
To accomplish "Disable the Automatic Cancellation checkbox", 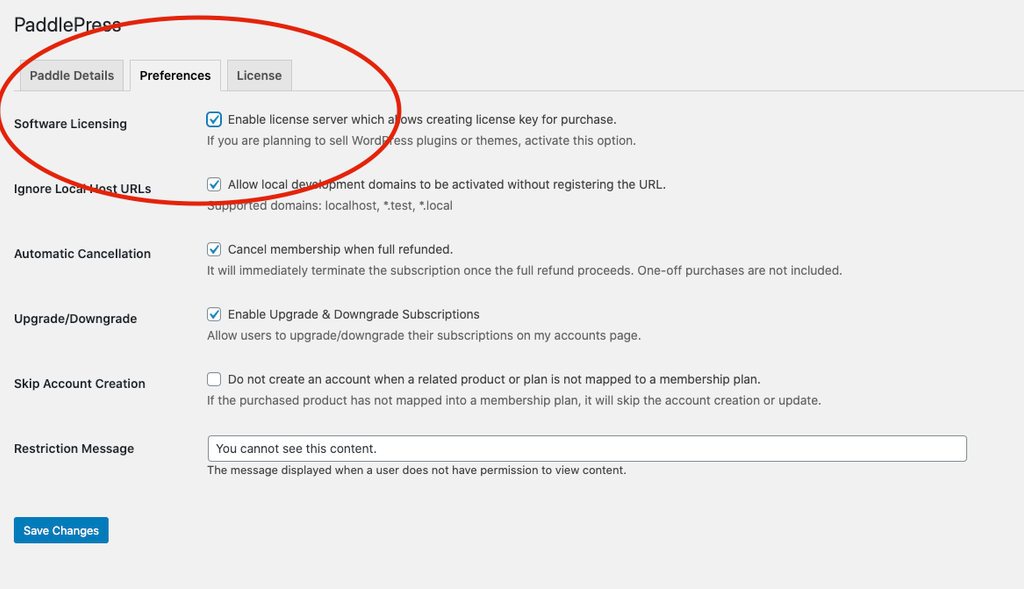I will [x=214, y=249].
